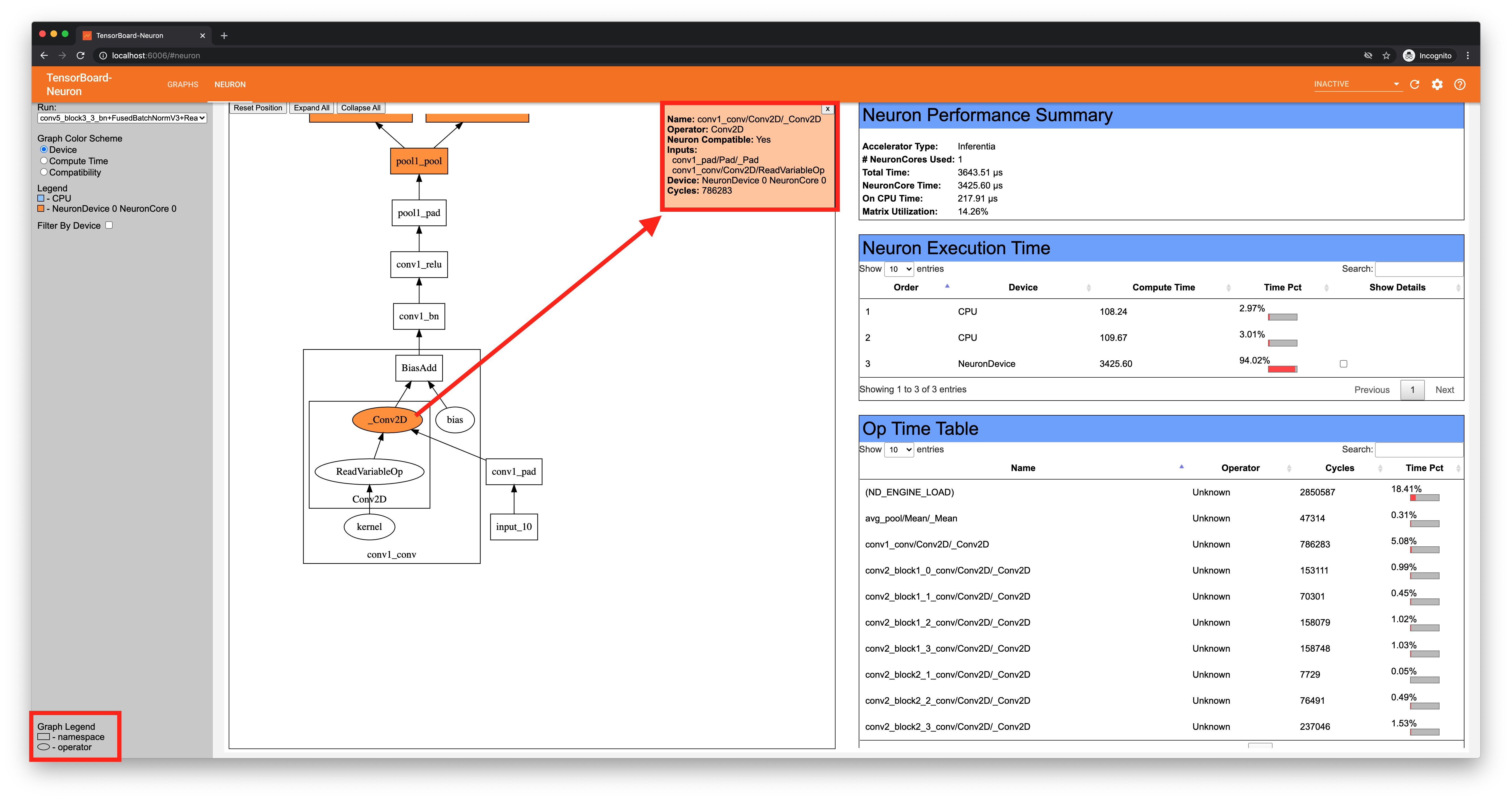Select Compute Time color scheme
1512x800 pixels.
point(44,161)
